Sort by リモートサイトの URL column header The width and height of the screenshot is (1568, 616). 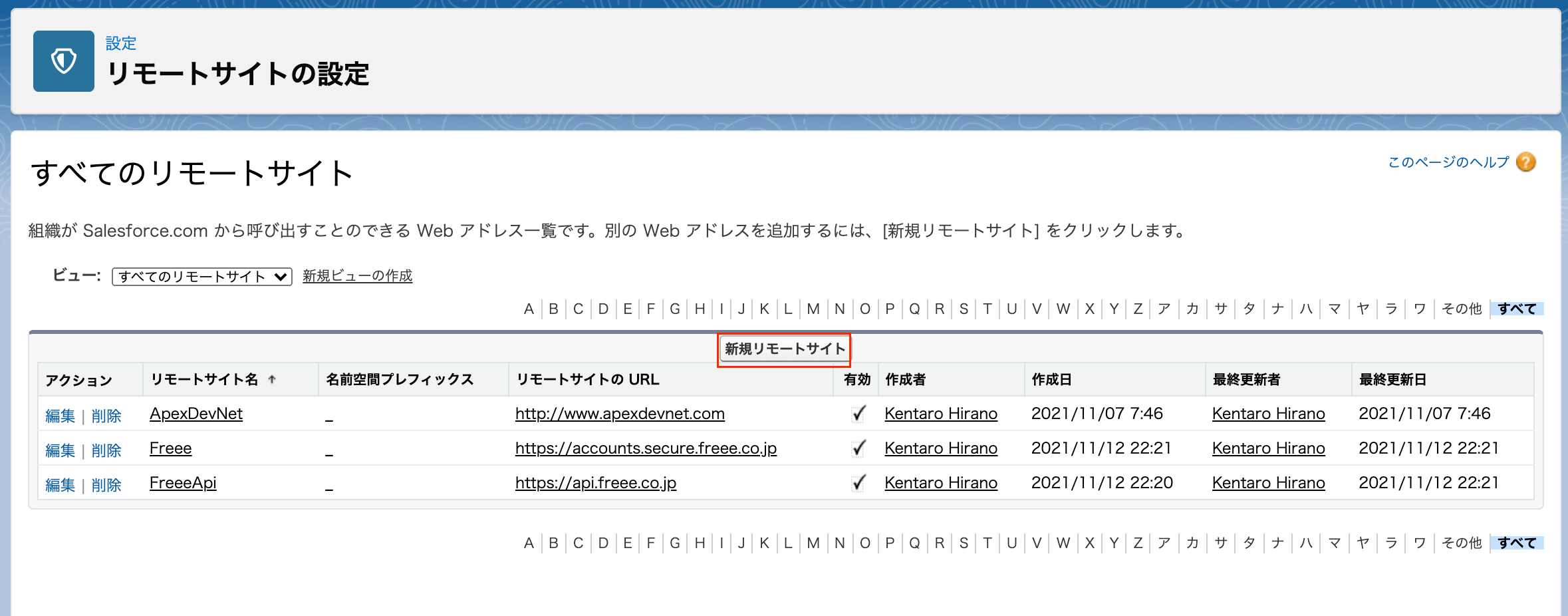point(588,380)
